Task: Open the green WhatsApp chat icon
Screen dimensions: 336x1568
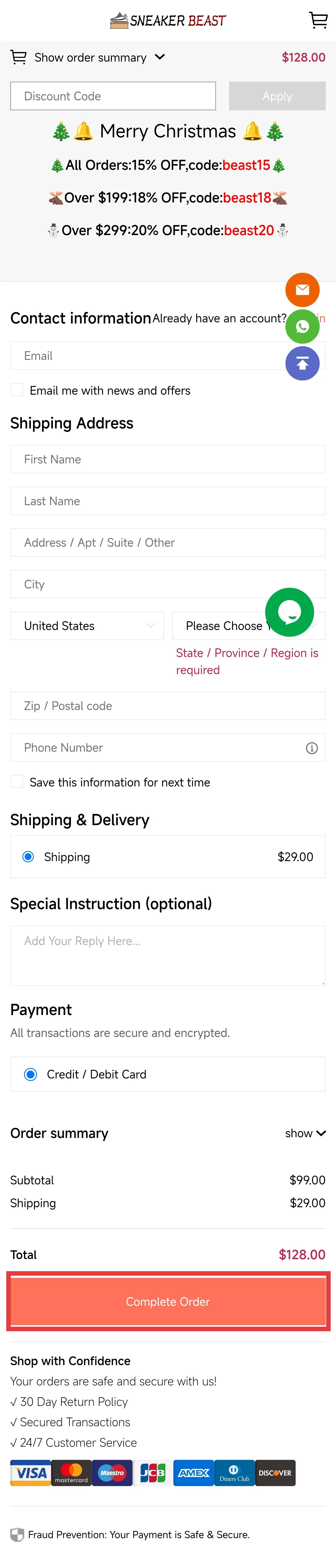Action: 302,327
